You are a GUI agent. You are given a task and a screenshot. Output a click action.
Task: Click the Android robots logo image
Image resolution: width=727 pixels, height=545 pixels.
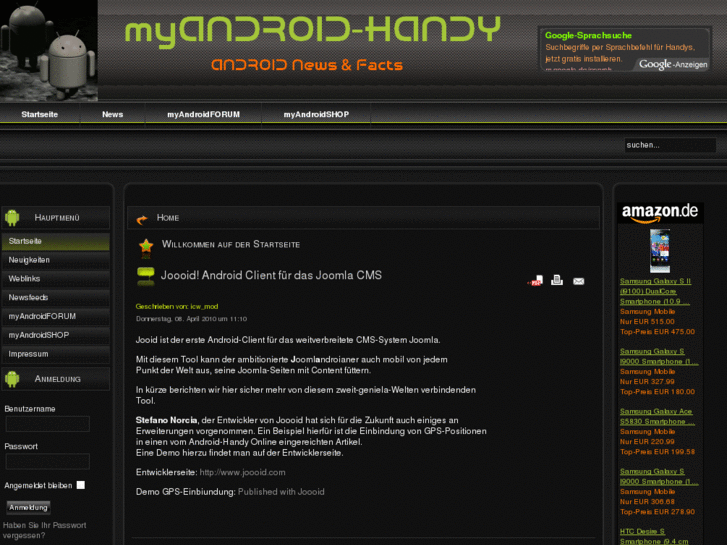(49, 50)
